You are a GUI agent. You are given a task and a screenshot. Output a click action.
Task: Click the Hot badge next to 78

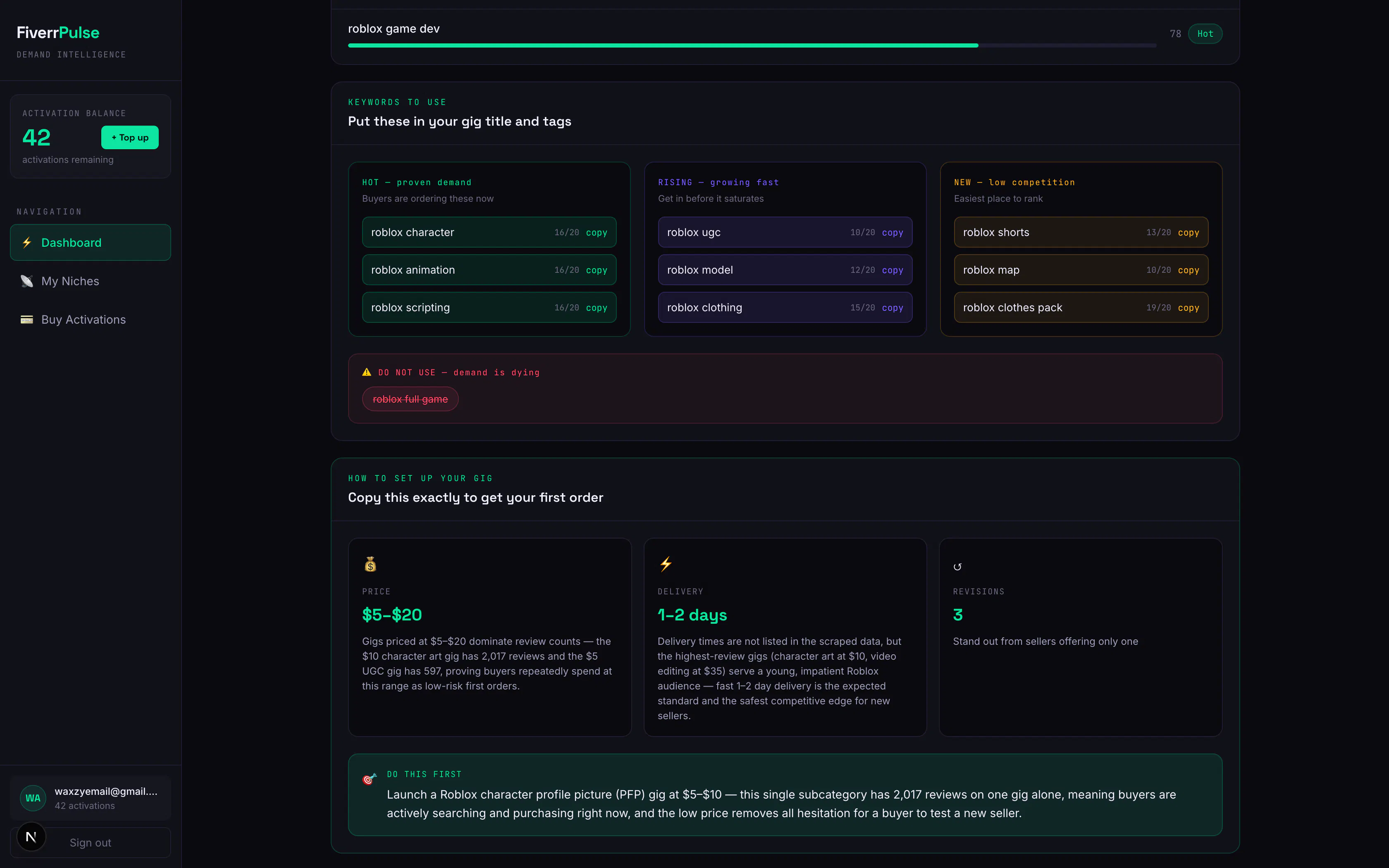1205,34
